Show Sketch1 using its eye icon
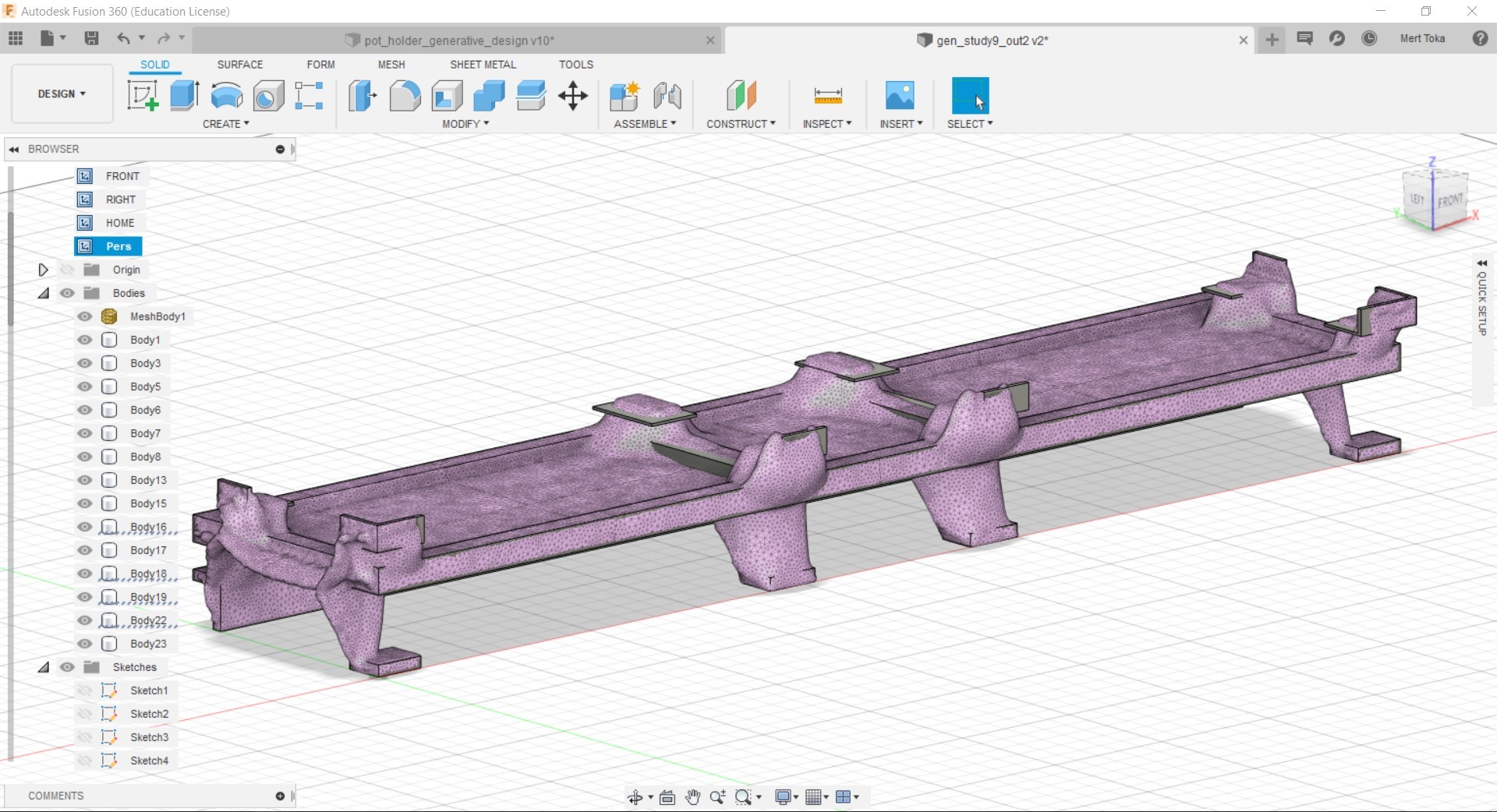The height and width of the screenshot is (812, 1497). click(85, 690)
